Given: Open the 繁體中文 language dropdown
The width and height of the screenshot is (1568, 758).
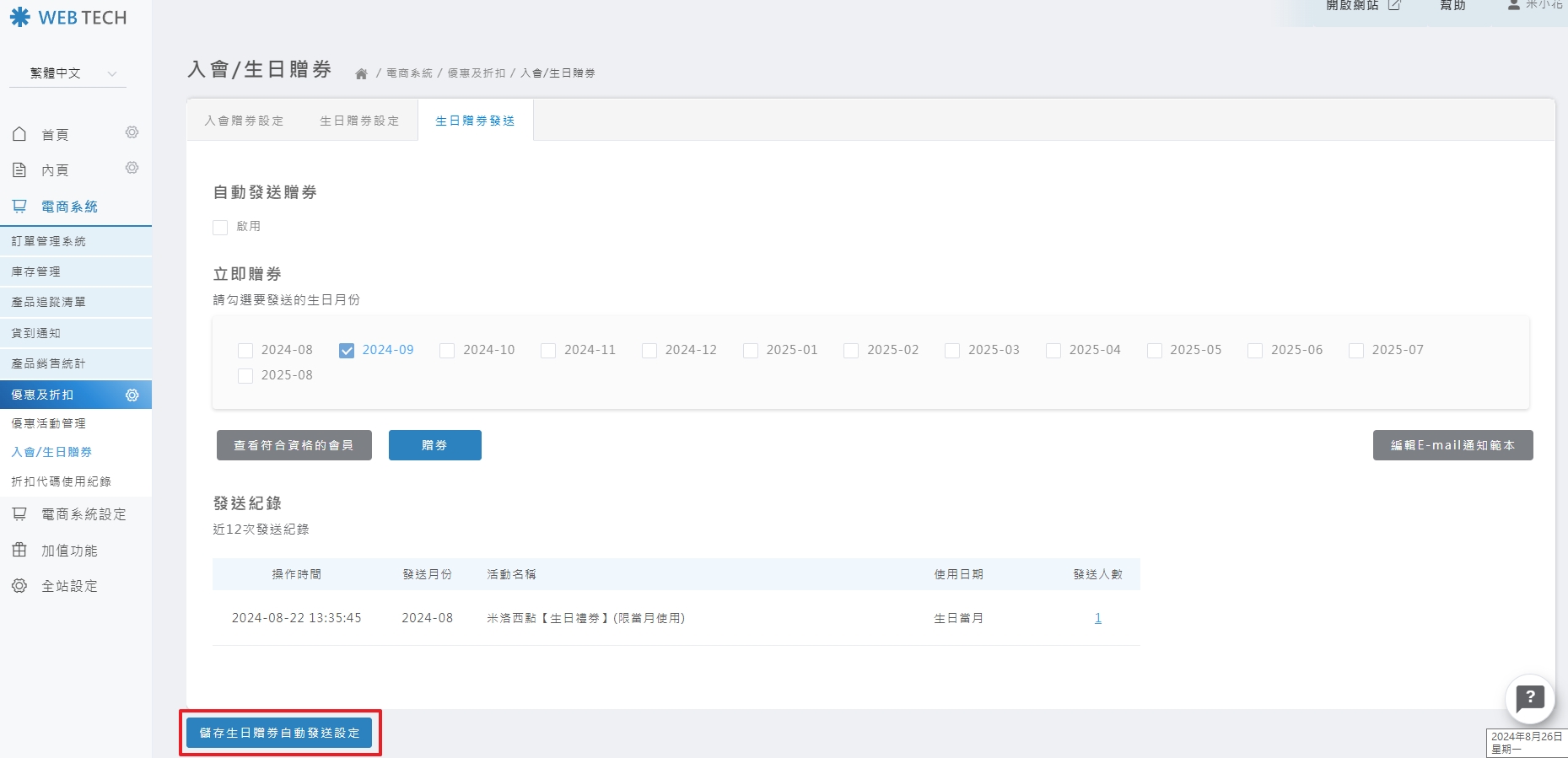Looking at the screenshot, I should 67,73.
